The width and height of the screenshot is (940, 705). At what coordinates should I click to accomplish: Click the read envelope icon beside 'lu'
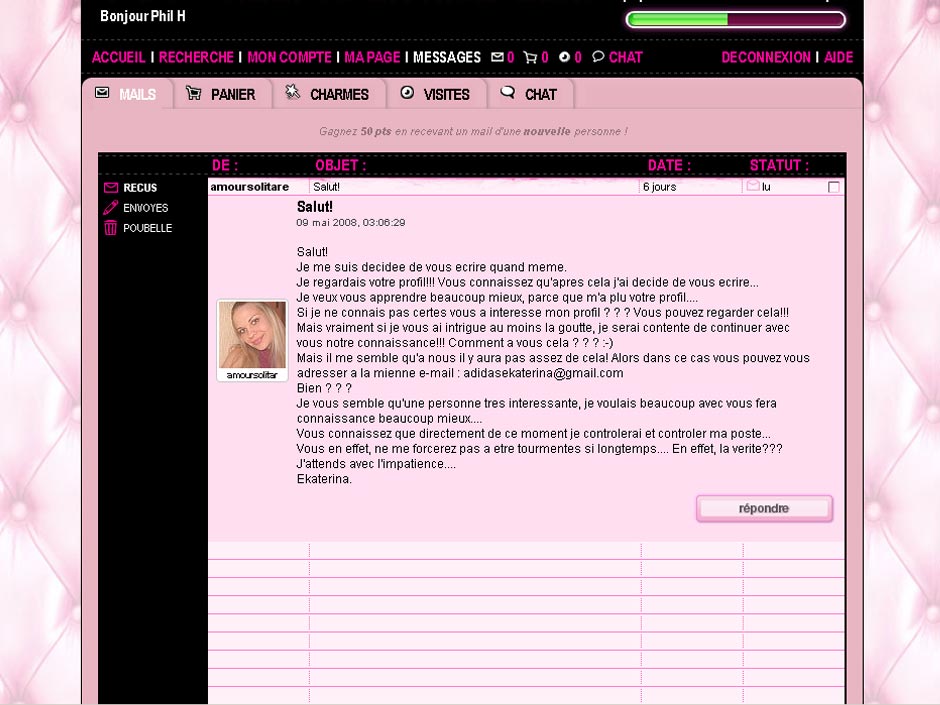[x=753, y=186]
